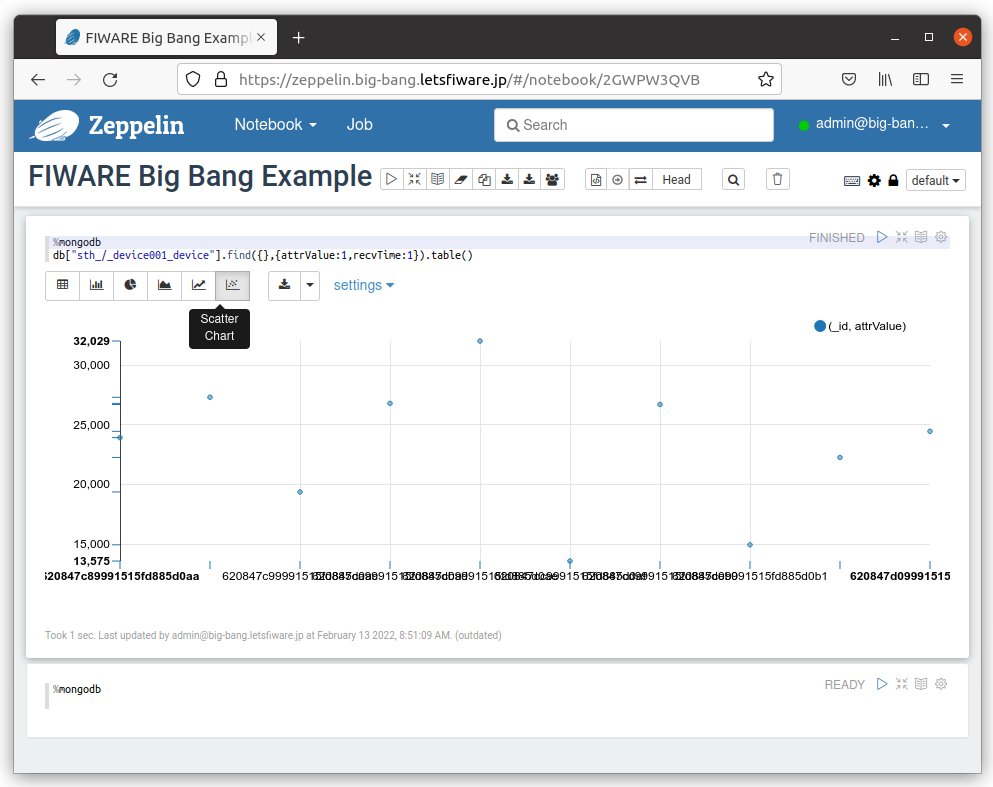Viewport: 993px width, 787px height.
Task: Toggle show/hide output for all paragraphs
Action: point(437,179)
